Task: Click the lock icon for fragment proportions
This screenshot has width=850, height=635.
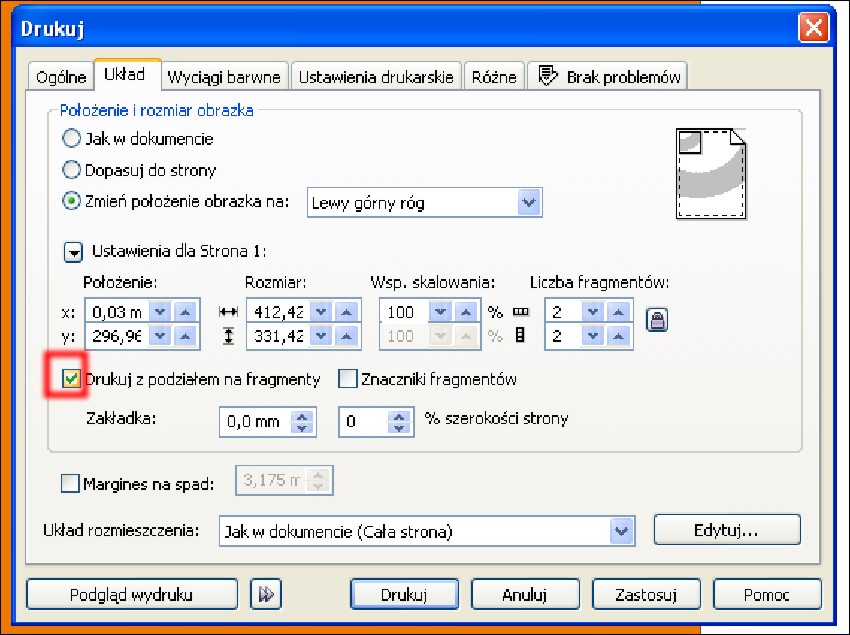Action: pos(659,321)
